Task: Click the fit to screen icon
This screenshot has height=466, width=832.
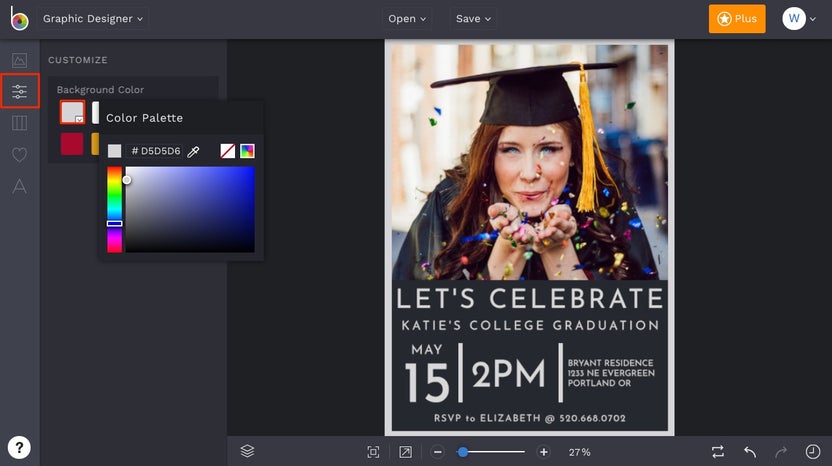Action: coord(373,452)
